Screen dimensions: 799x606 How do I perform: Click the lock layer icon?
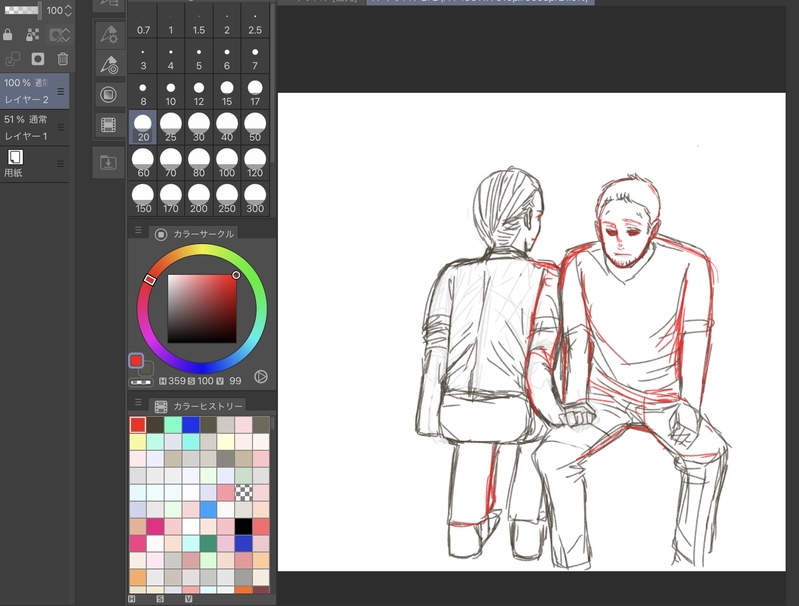9,34
